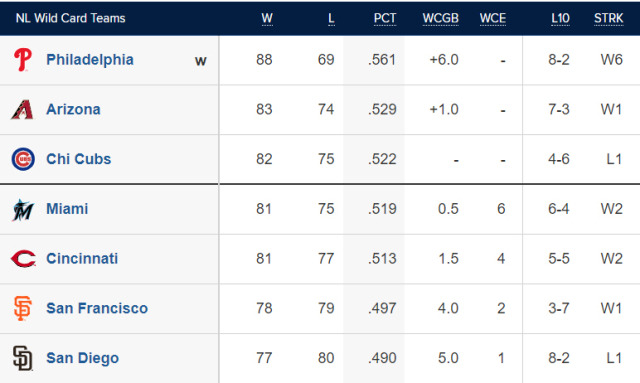The image size is (640, 383).
Task: Select the WCGB column header
Action: pyautogui.click(x=440, y=18)
